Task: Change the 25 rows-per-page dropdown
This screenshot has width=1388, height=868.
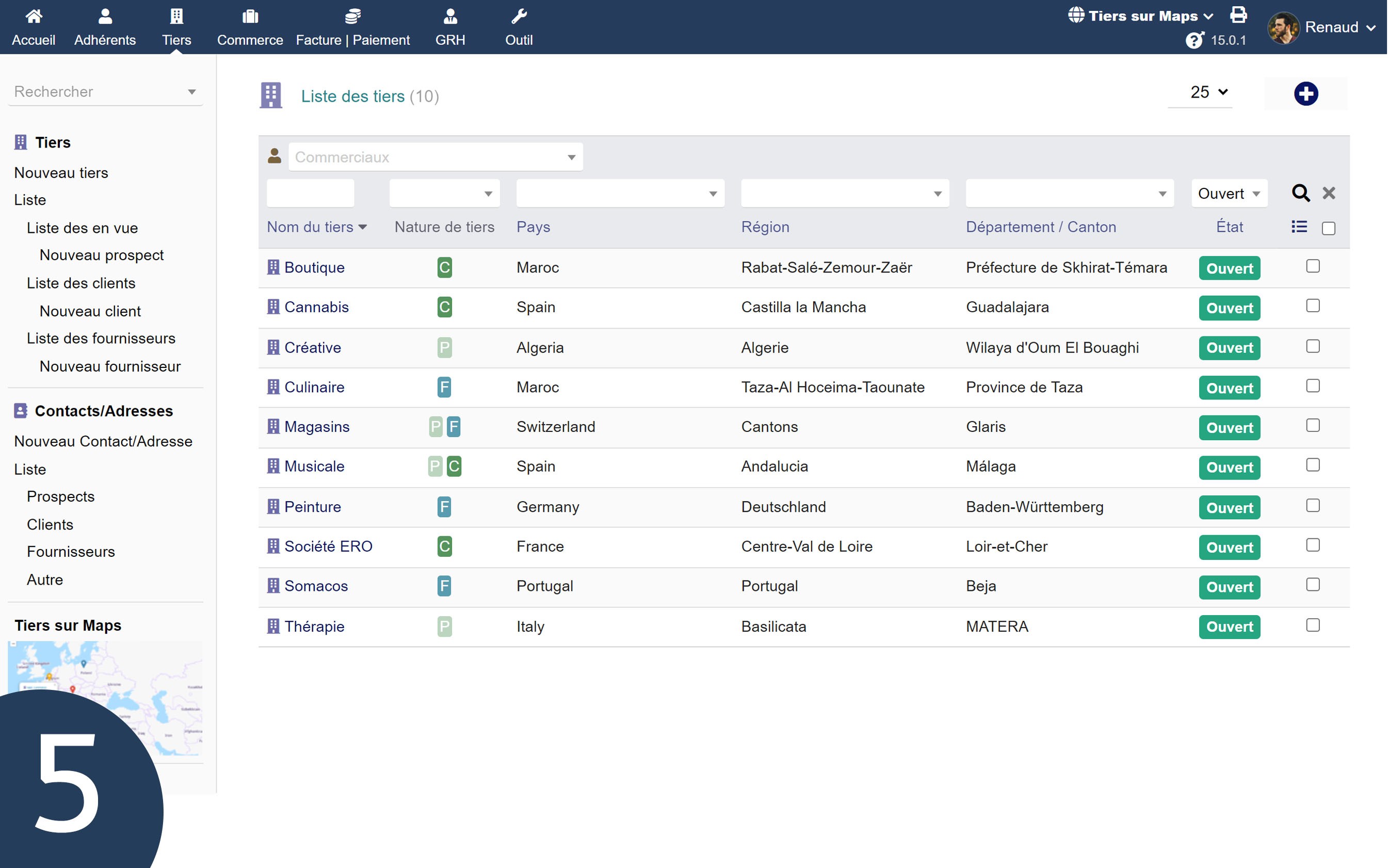Action: [1208, 92]
